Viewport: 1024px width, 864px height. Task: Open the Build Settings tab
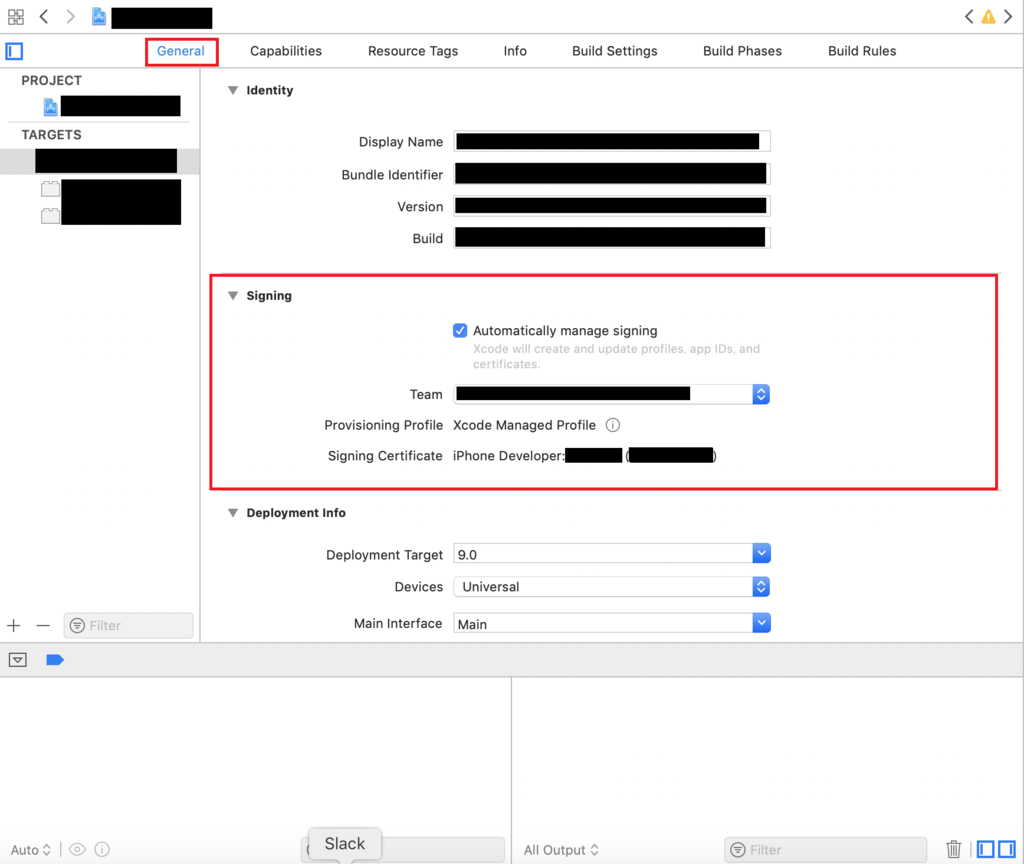coord(615,51)
